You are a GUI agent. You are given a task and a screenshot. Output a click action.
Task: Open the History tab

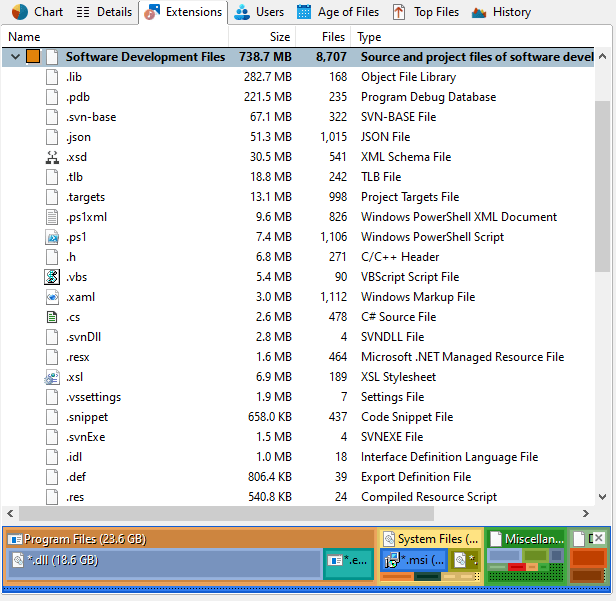501,12
